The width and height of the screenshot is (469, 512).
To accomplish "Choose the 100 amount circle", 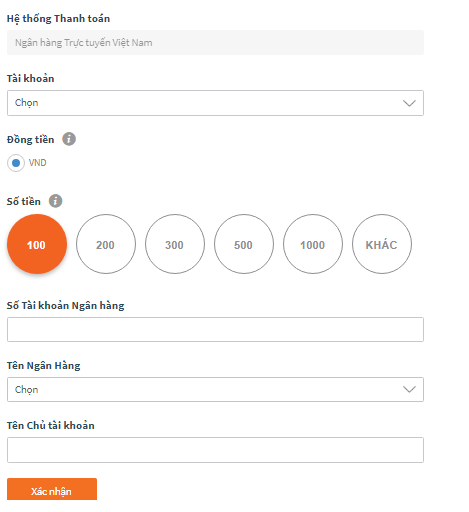I will (x=37, y=244).
